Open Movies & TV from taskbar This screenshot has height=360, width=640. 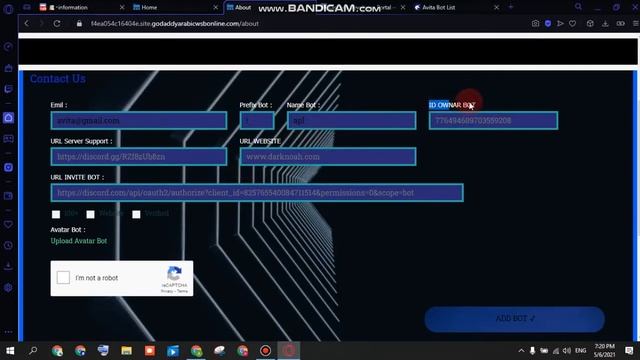pos(173,351)
